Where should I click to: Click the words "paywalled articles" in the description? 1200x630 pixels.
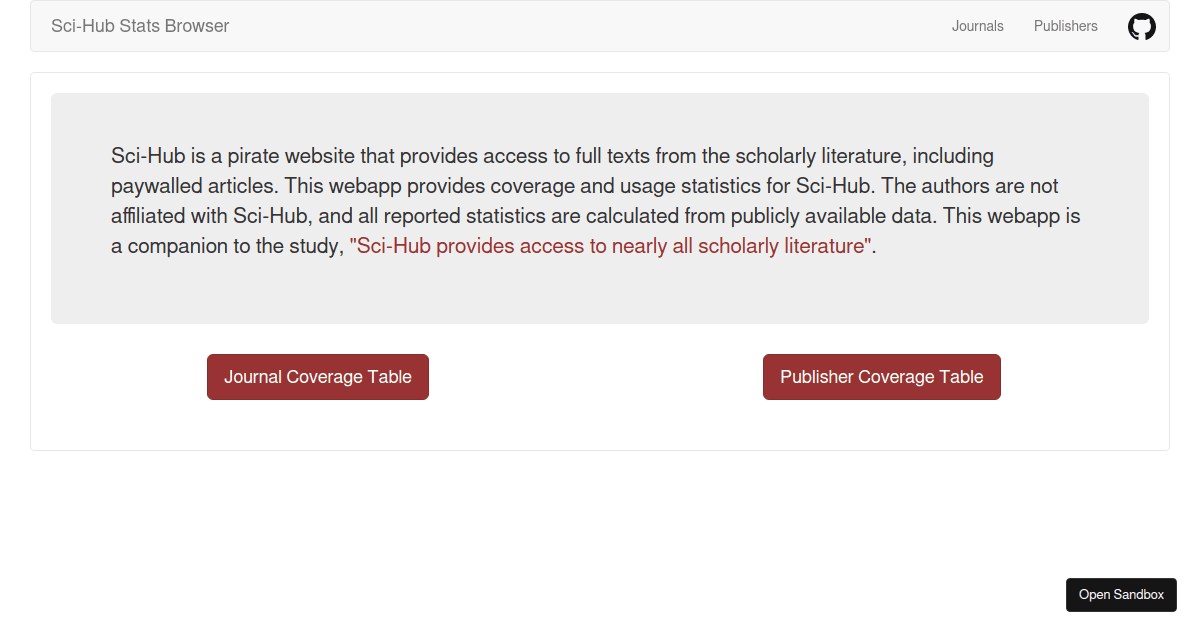pyautogui.click(x=195, y=186)
